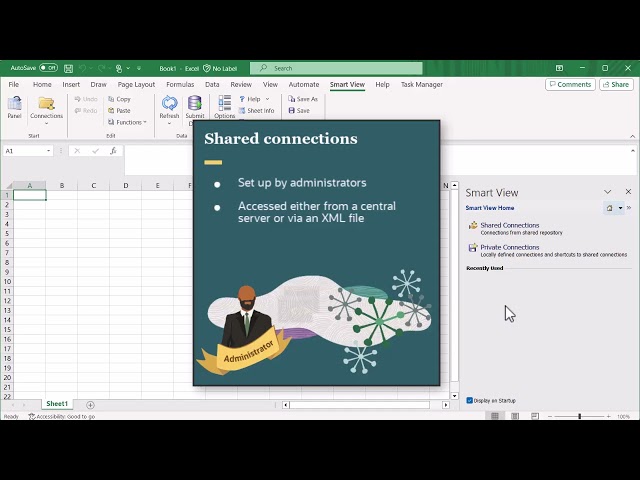The image size is (640, 480).
Task: Click the Comments button
Action: [570, 84]
